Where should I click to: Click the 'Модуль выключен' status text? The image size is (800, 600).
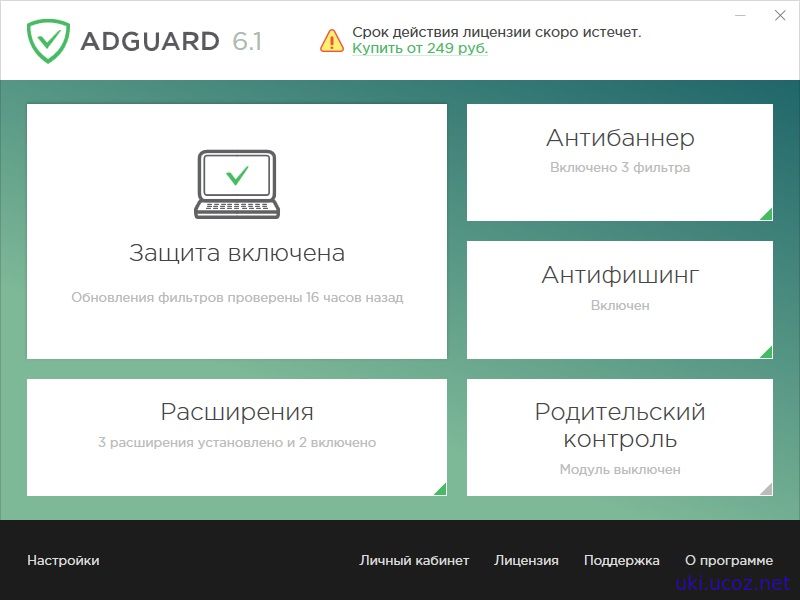click(620, 469)
